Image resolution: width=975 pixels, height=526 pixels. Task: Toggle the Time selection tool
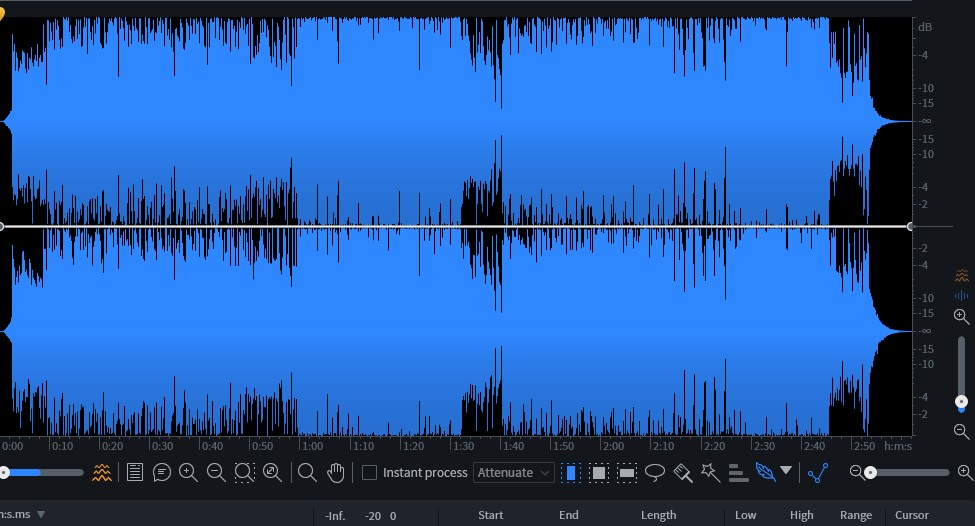tap(571, 473)
